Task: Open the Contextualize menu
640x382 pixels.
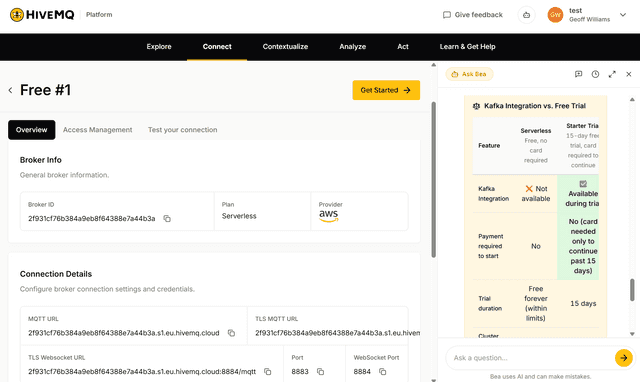Action: 285,47
